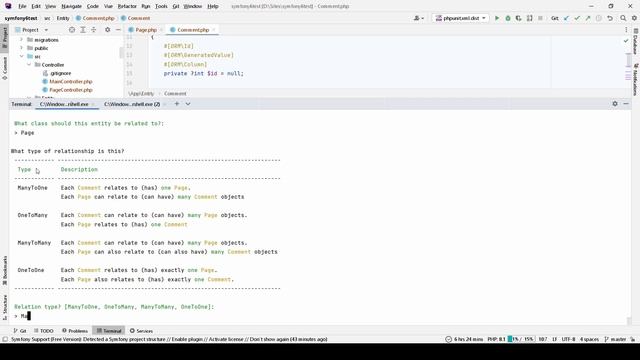
Task: Click the green Debug bug icon
Action: pos(508,18)
